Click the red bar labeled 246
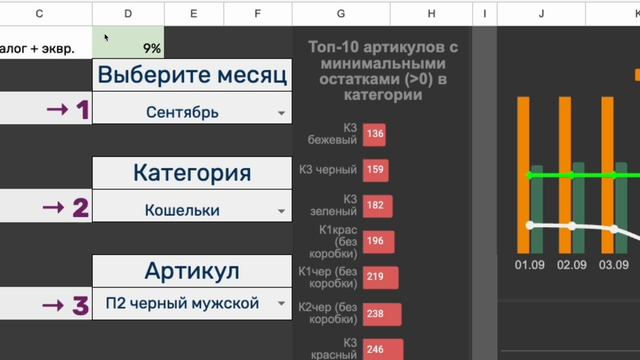Image resolution: width=640 pixels, height=360 pixels. [x=383, y=349]
